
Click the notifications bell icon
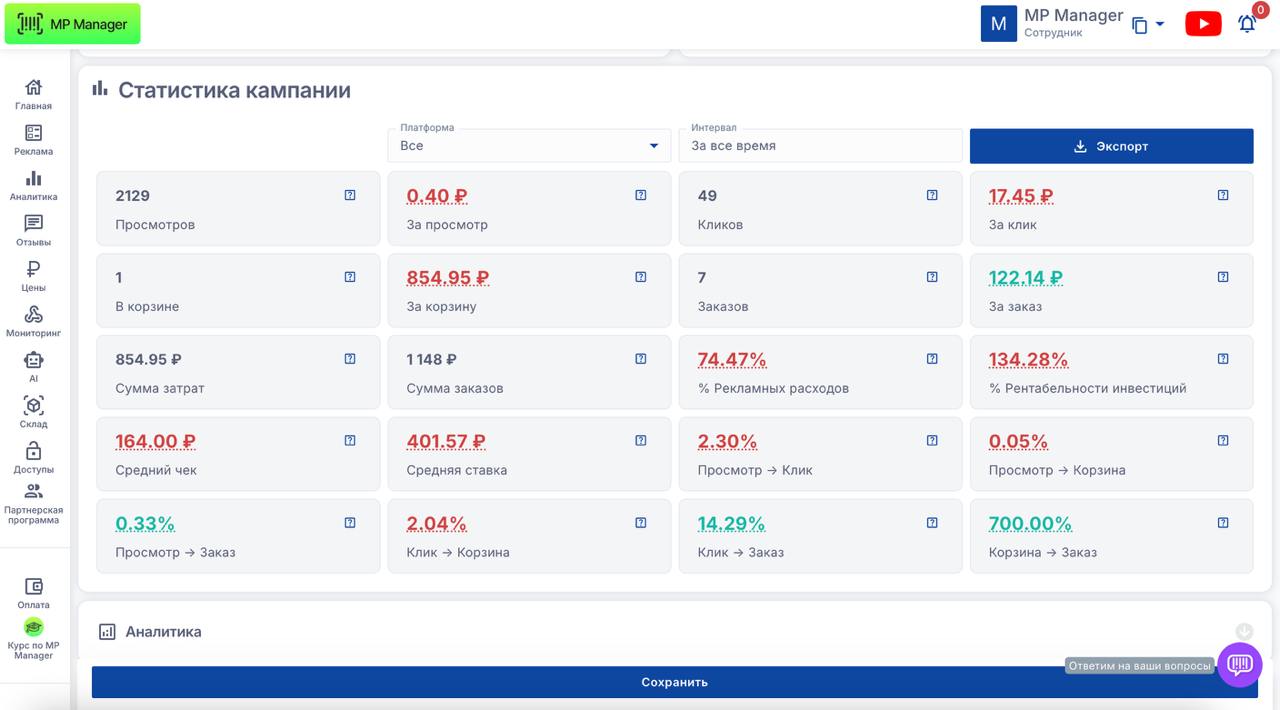(x=1247, y=24)
